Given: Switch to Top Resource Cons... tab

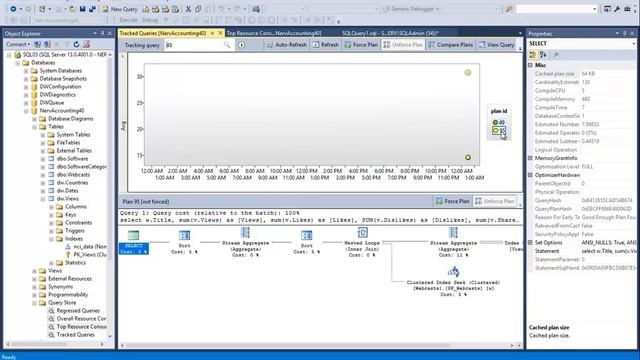Looking at the screenshot, I should (x=274, y=33).
